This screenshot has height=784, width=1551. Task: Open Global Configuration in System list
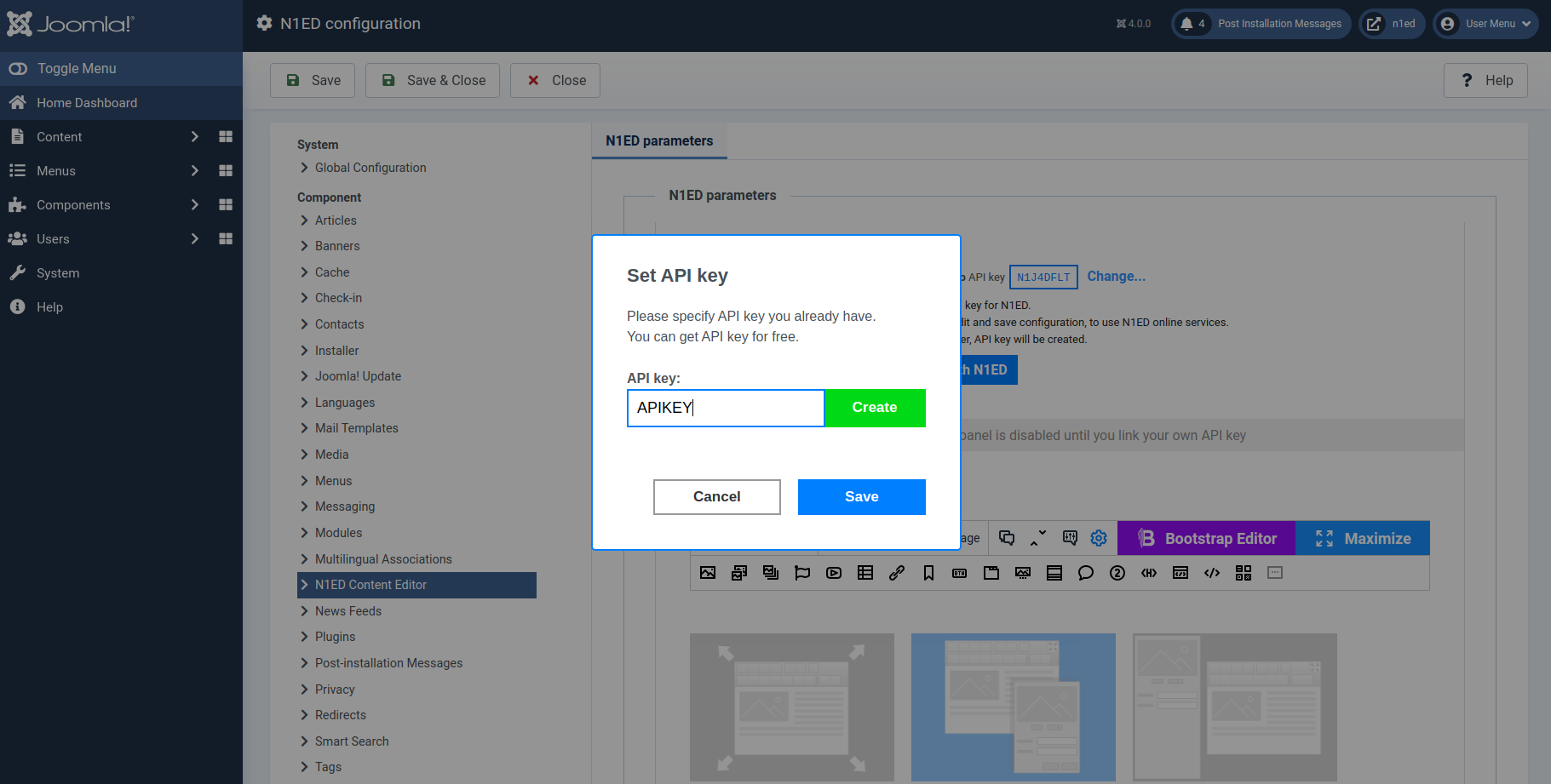[x=371, y=168]
